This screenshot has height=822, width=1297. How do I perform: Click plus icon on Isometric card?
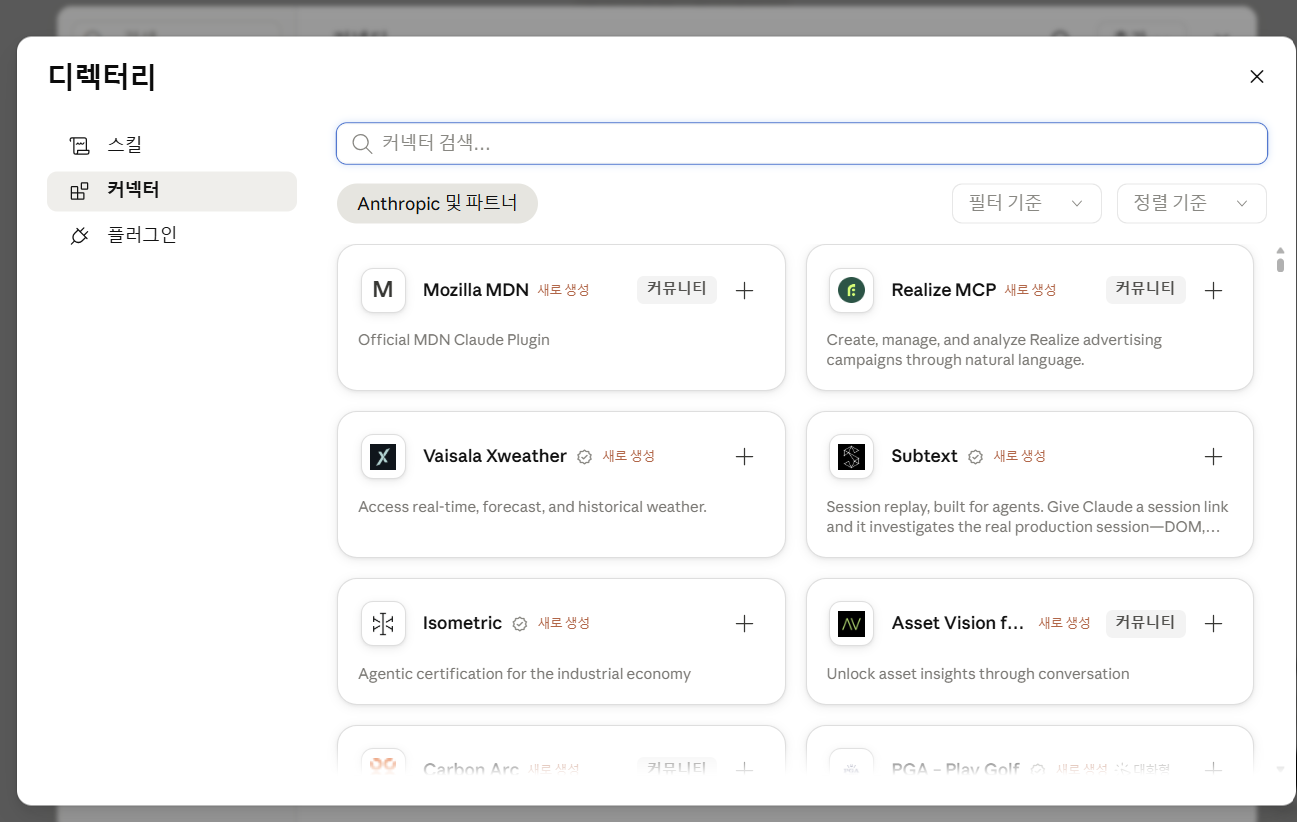[744, 624]
